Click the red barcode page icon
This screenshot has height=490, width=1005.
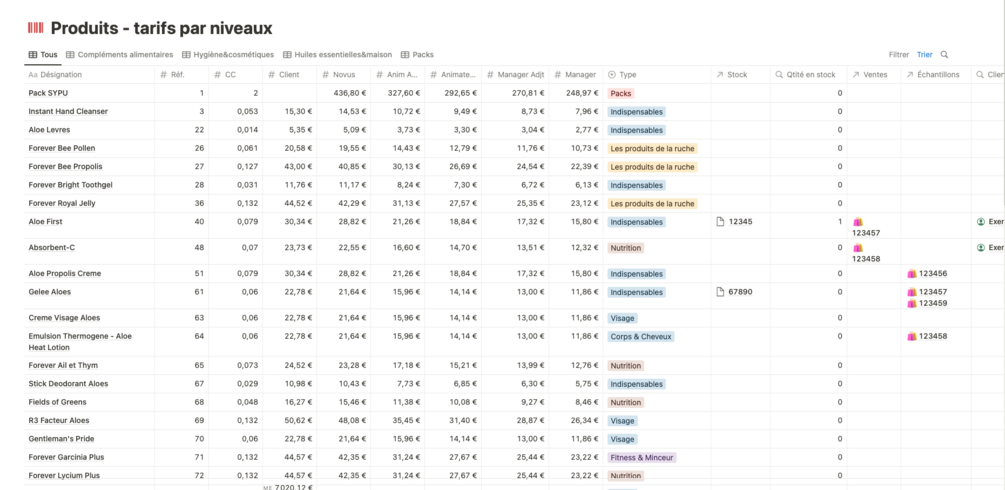point(35,28)
